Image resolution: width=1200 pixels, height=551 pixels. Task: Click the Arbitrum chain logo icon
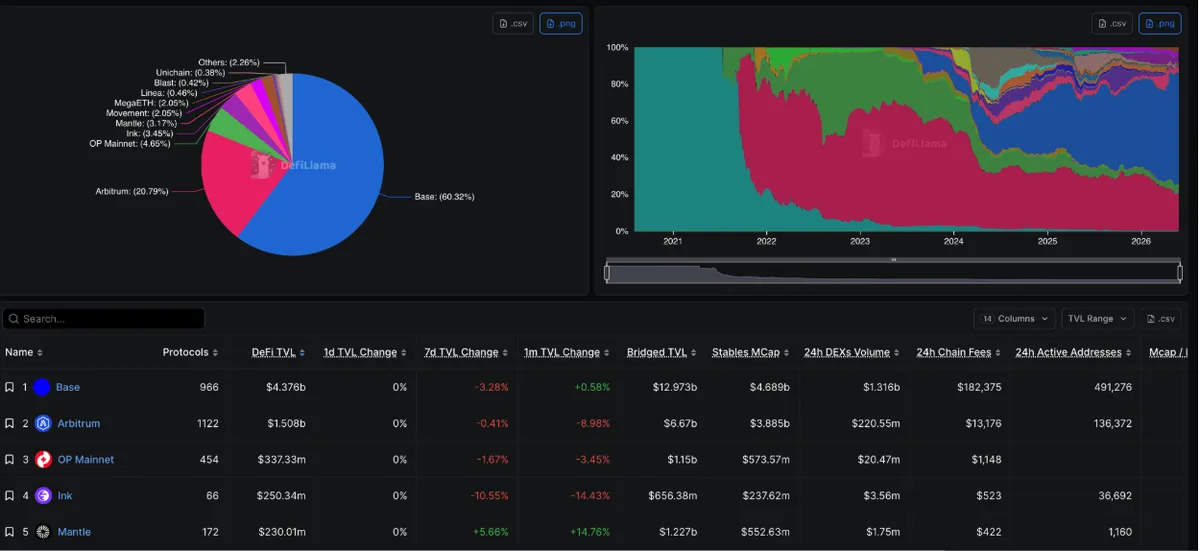click(x=42, y=423)
